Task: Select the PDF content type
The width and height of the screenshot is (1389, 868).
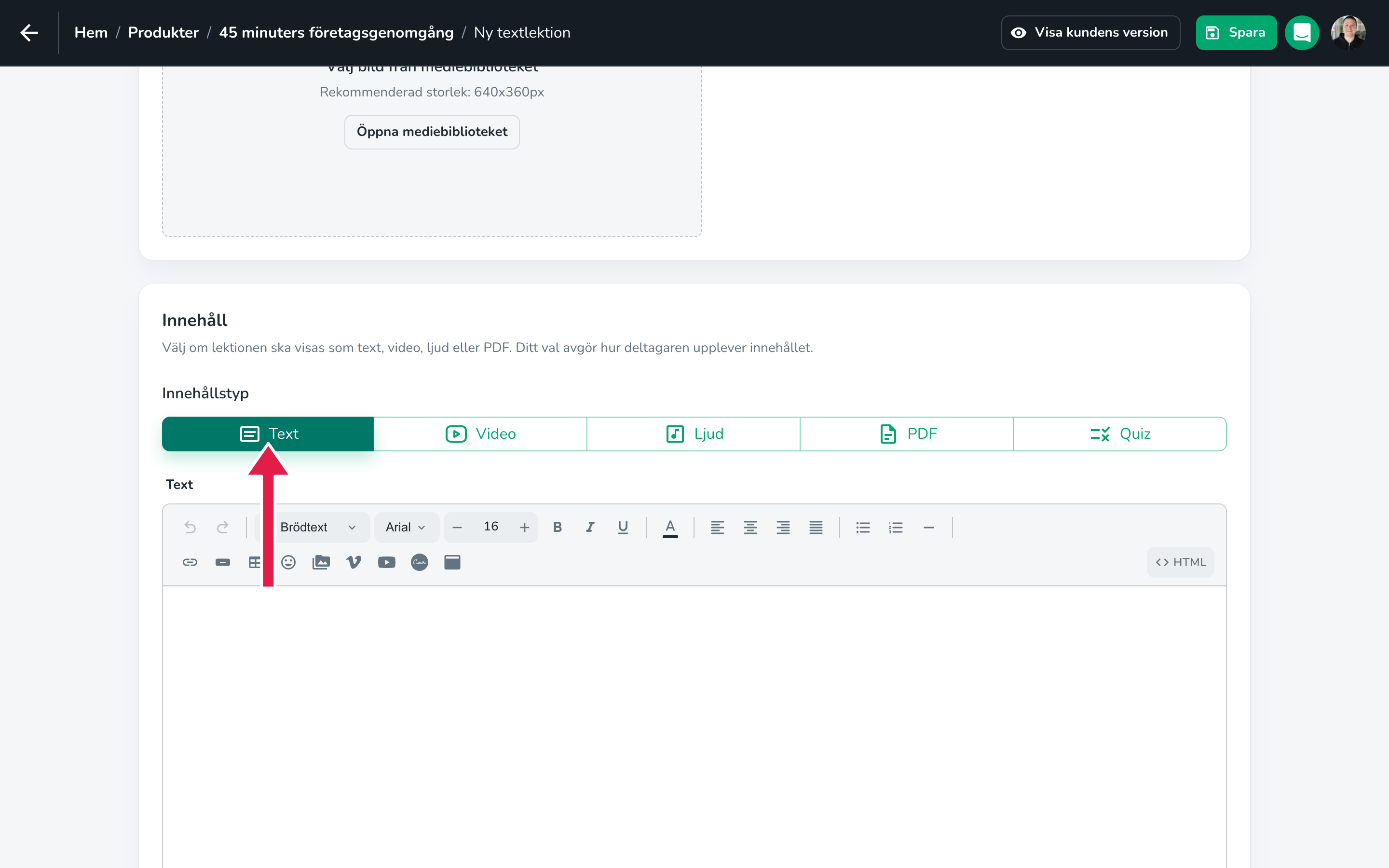Action: point(906,434)
